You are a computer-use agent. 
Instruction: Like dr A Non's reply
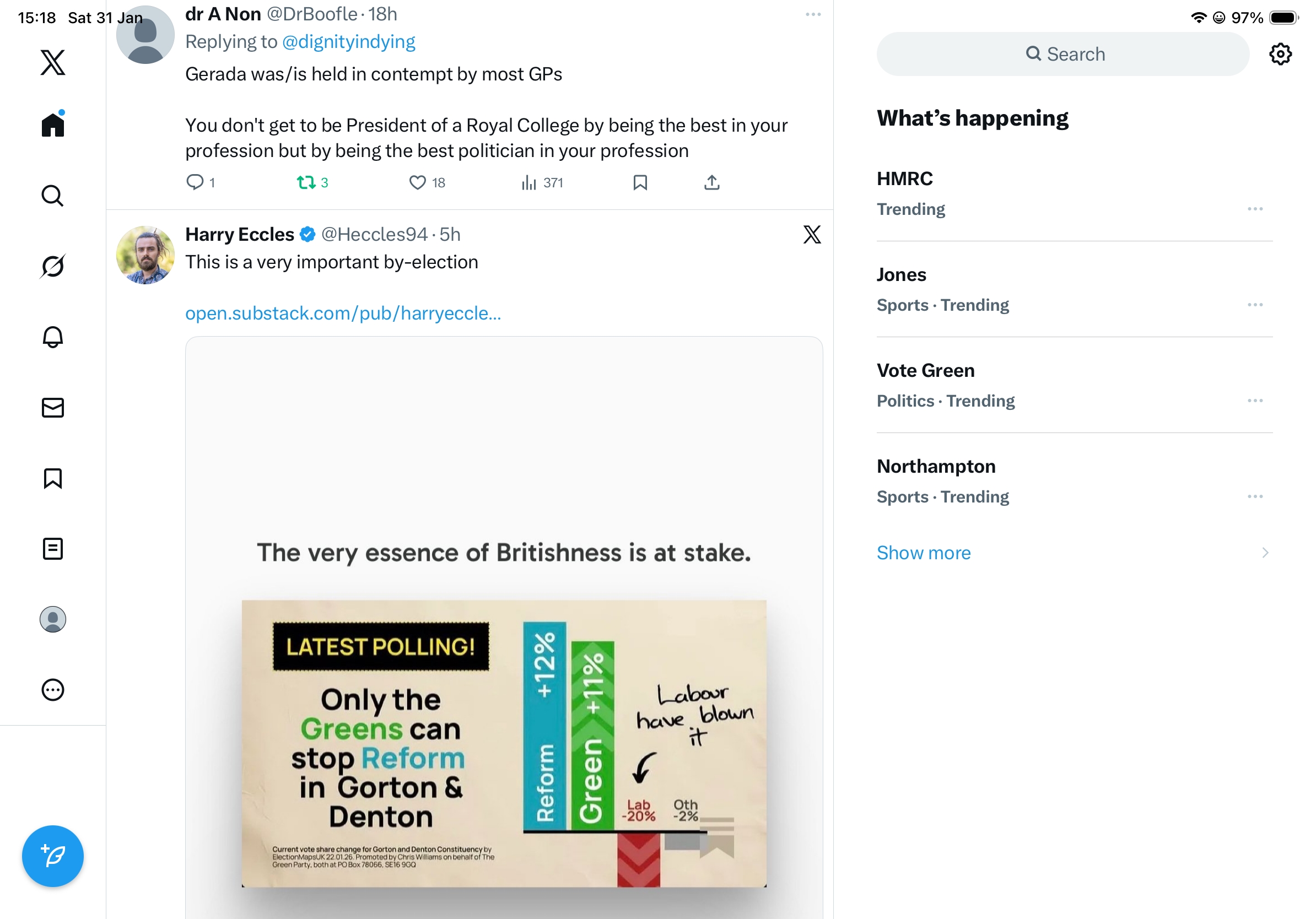click(417, 183)
